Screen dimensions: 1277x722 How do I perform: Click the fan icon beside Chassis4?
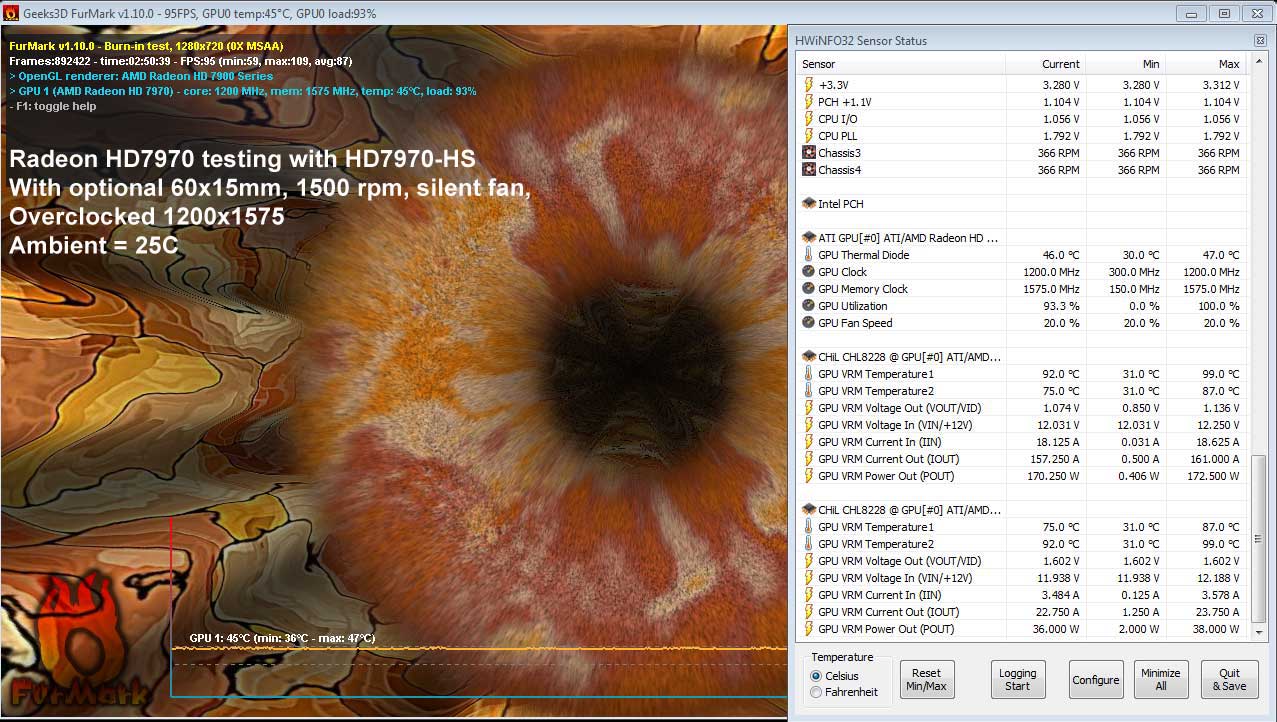click(x=809, y=170)
